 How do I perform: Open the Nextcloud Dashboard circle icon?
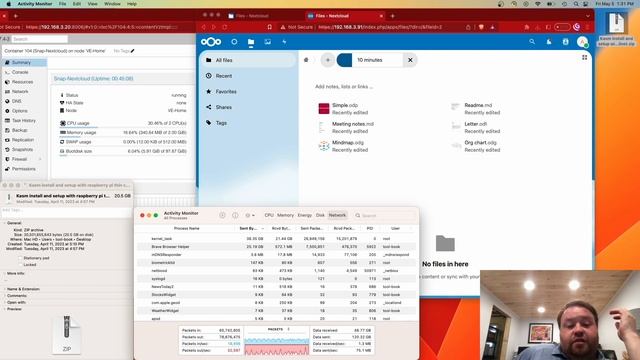tap(234, 42)
